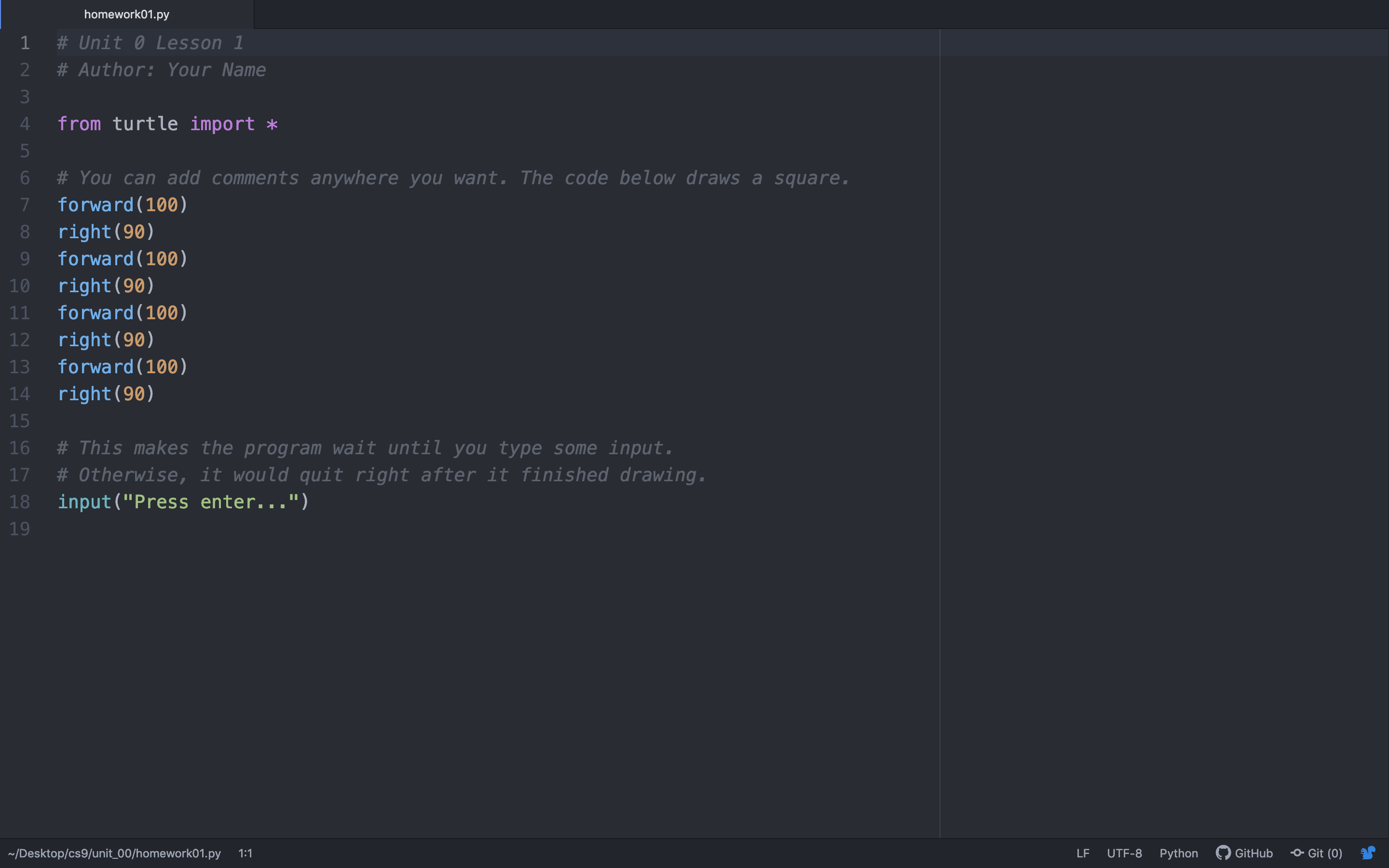Screen dimensions: 1389x868
Task: Place cursor on the 'from' keyword
Action: 79,124
